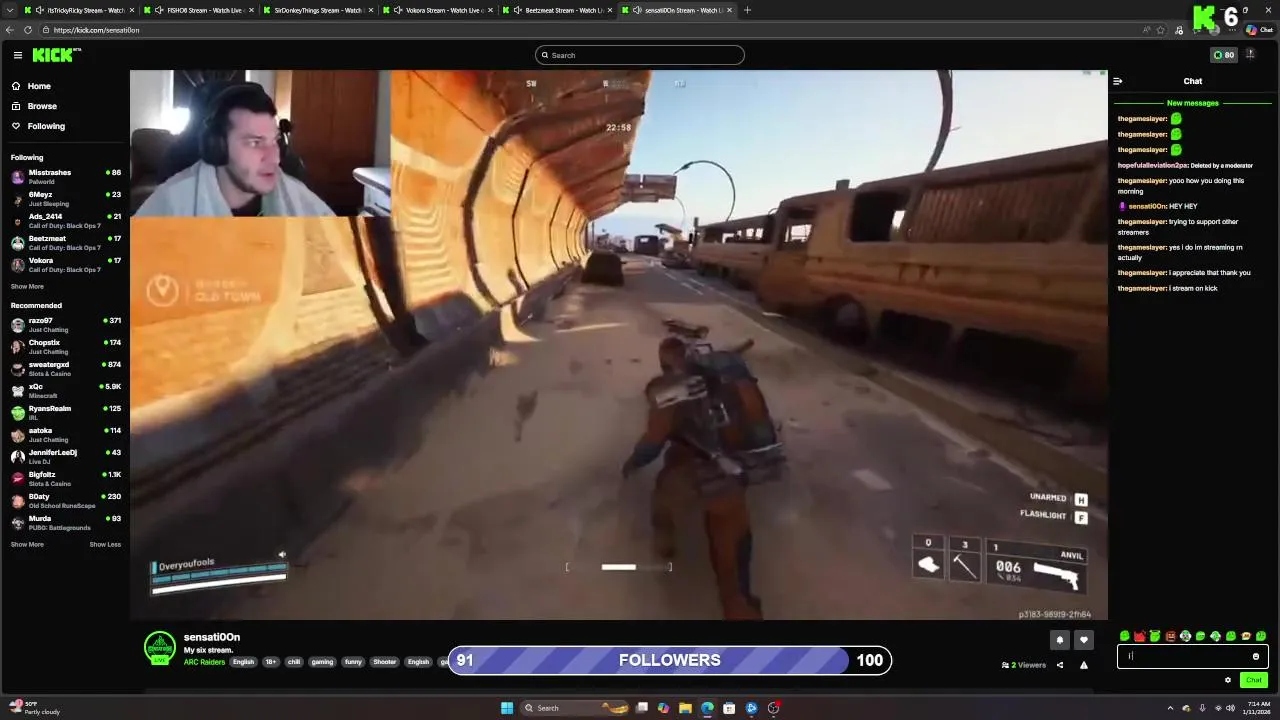
Task: Open Ads_2414 channel in following list
Action: 65,221
